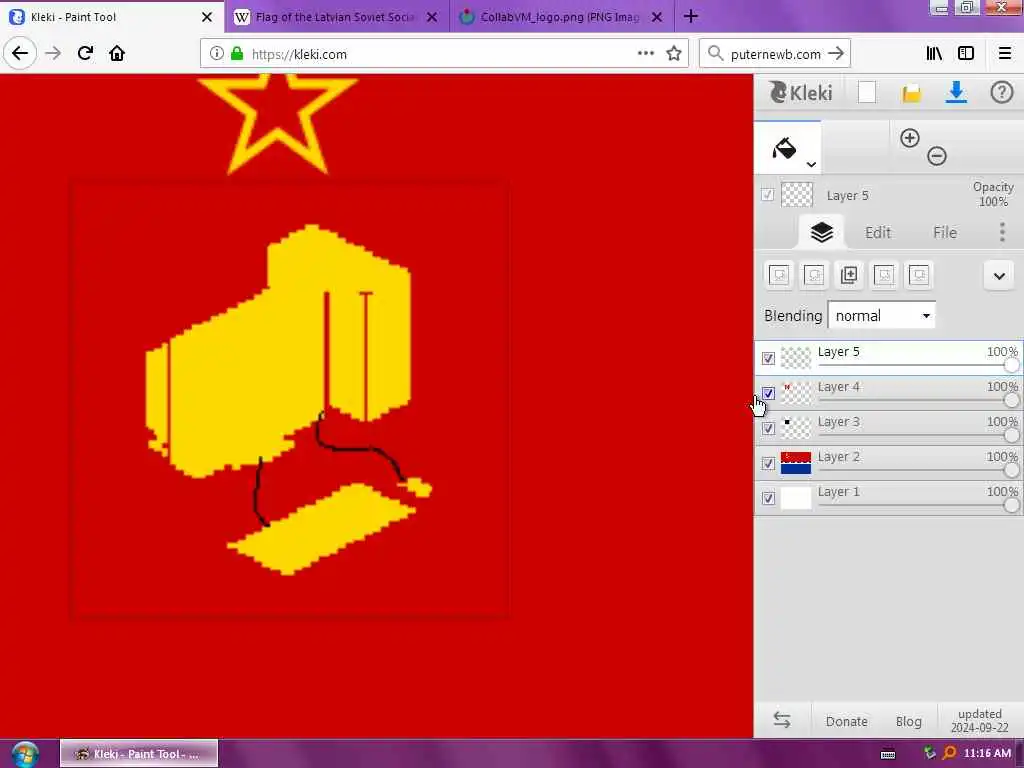Open the vertical three-dot more menu
The height and width of the screenshot is (768, 1024).
1002,232
